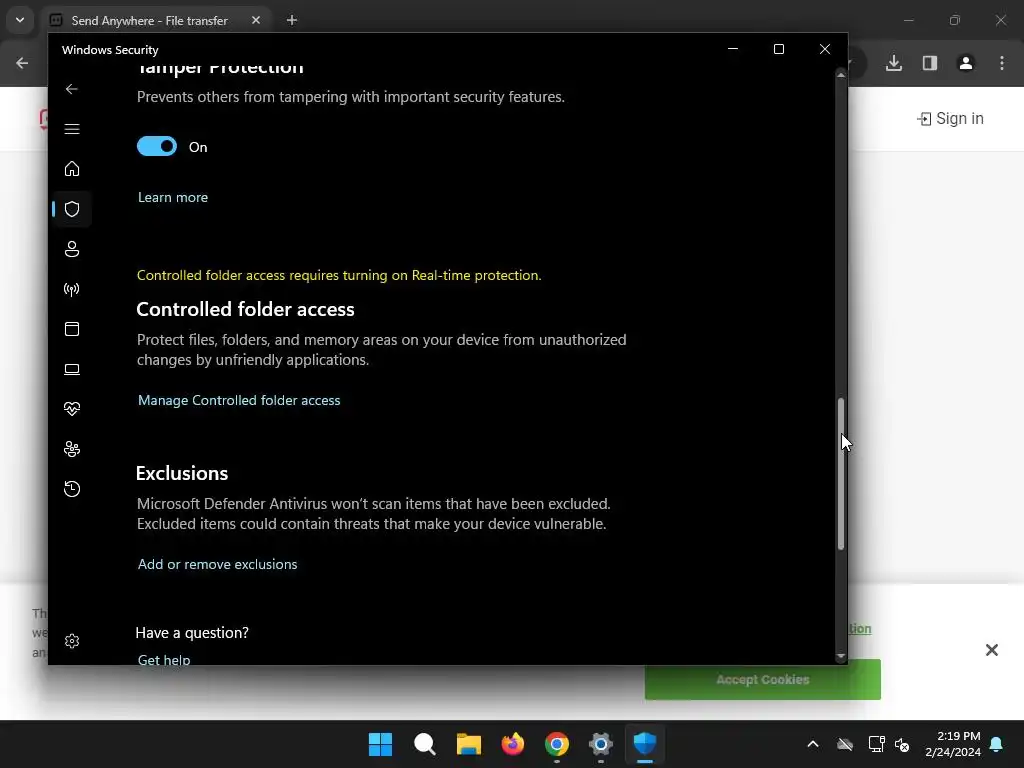Dismiss the cookie banner with X

coord(991,650)
